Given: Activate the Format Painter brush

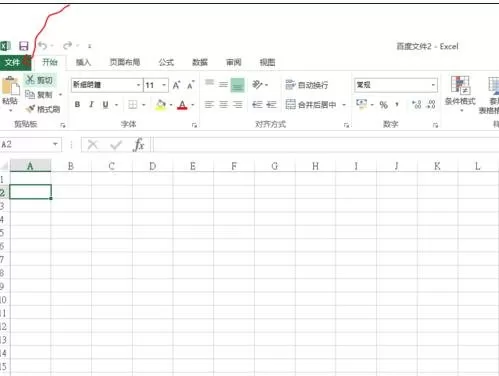Looking at the screenshot, I should [x=43, y=109].
